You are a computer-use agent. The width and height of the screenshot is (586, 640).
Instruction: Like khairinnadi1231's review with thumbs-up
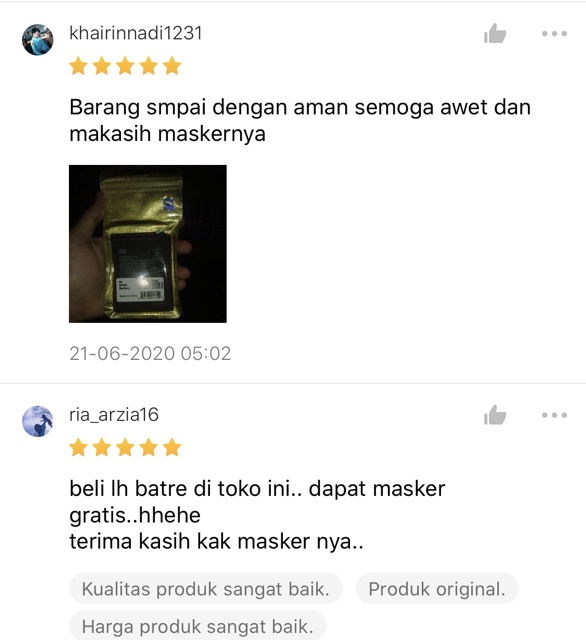pyautogui.click(x=495, y=33)
